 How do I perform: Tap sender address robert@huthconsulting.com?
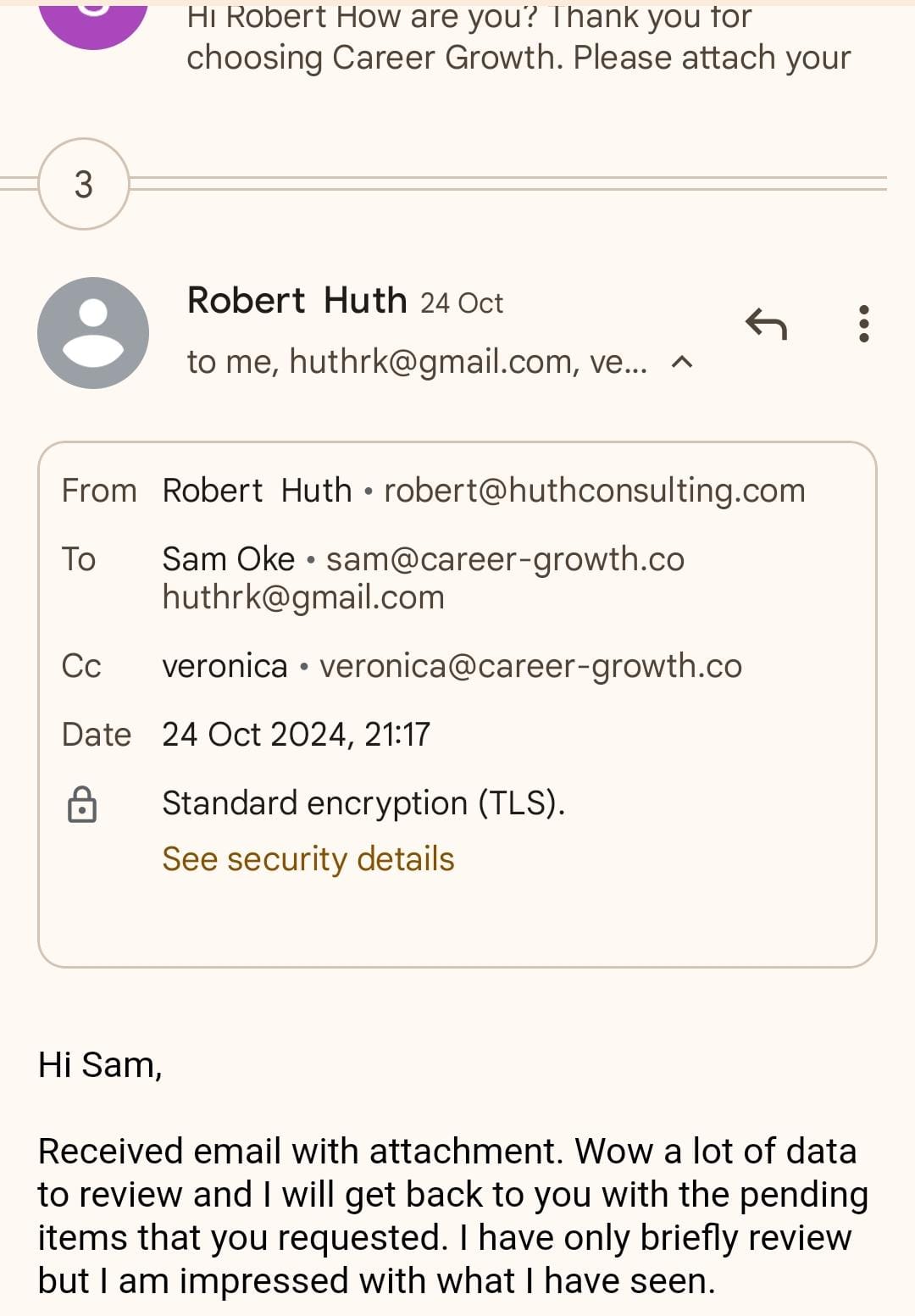[x=594, y=491]
